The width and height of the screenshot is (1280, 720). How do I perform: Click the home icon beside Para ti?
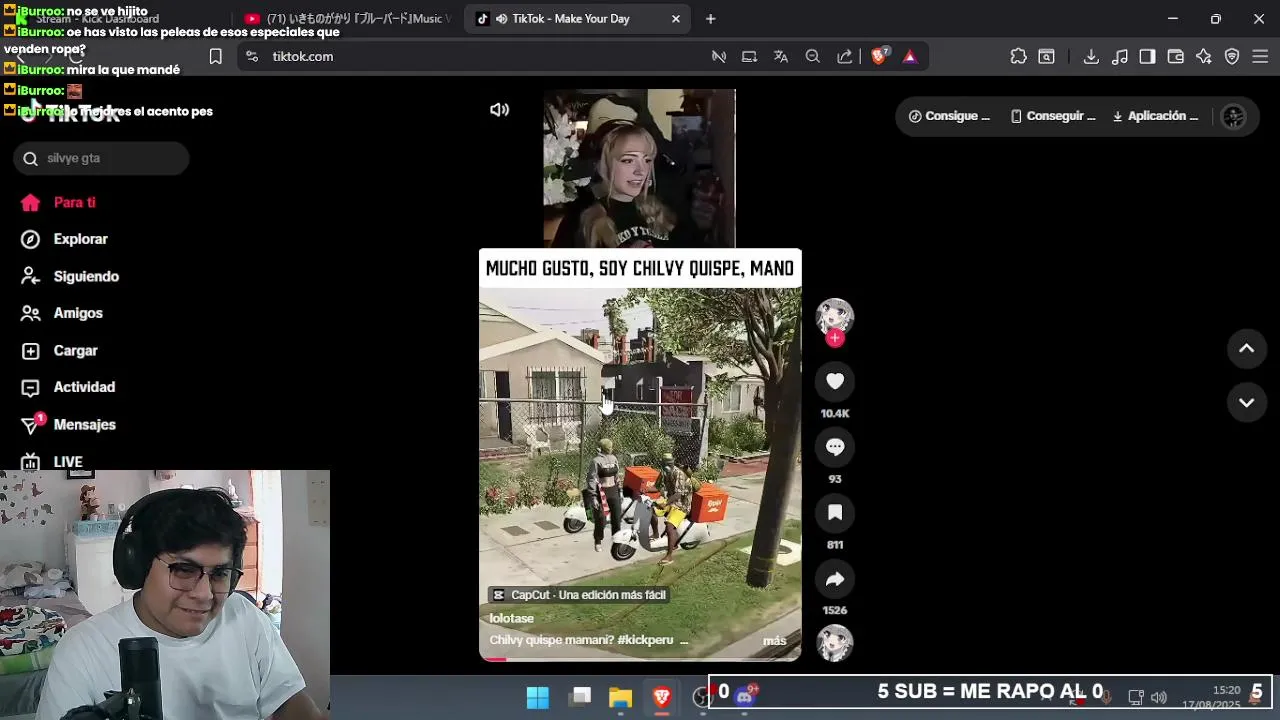[31, 202]
